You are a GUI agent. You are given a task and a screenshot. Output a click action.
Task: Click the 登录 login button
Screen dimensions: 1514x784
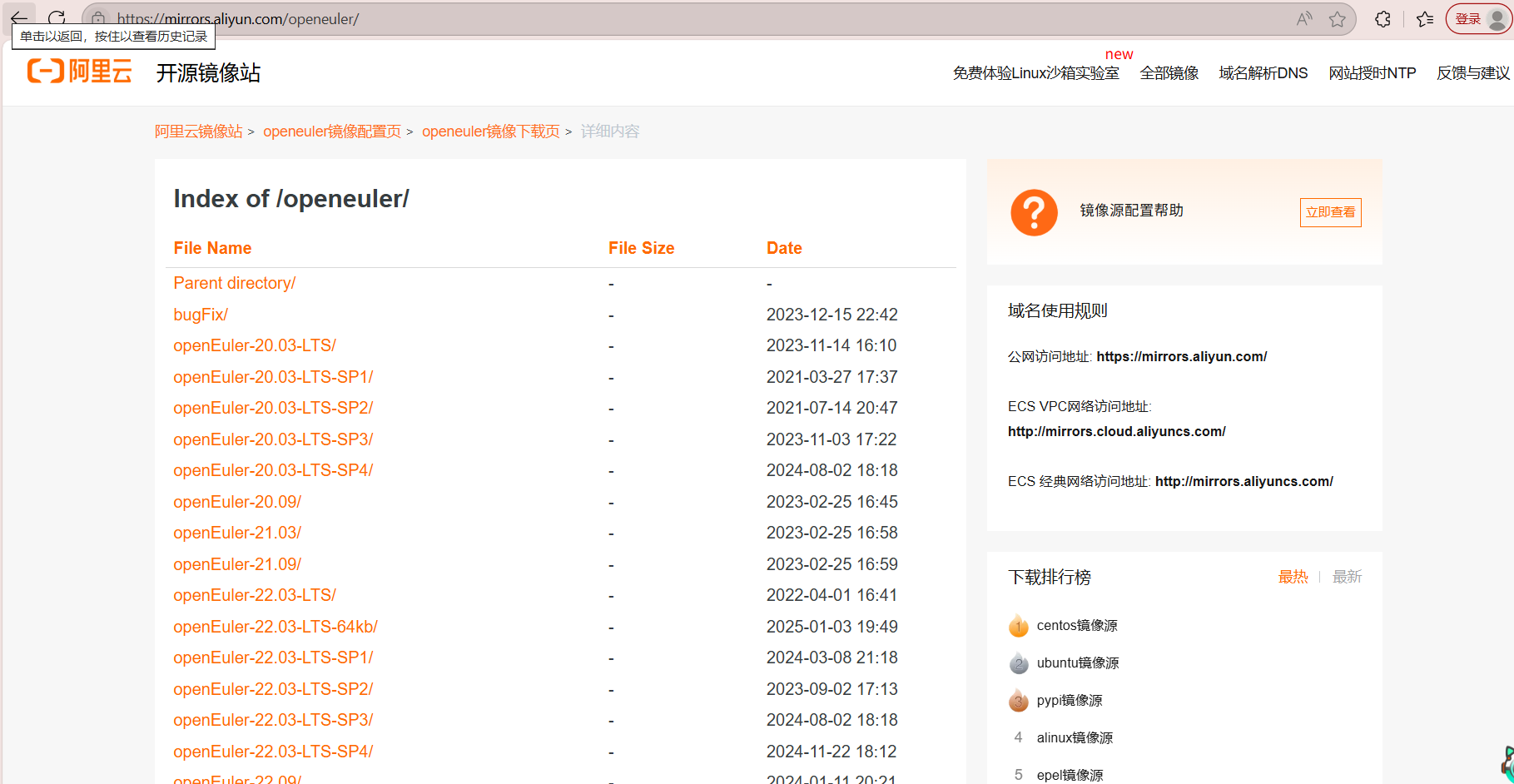click(1478, 19)
